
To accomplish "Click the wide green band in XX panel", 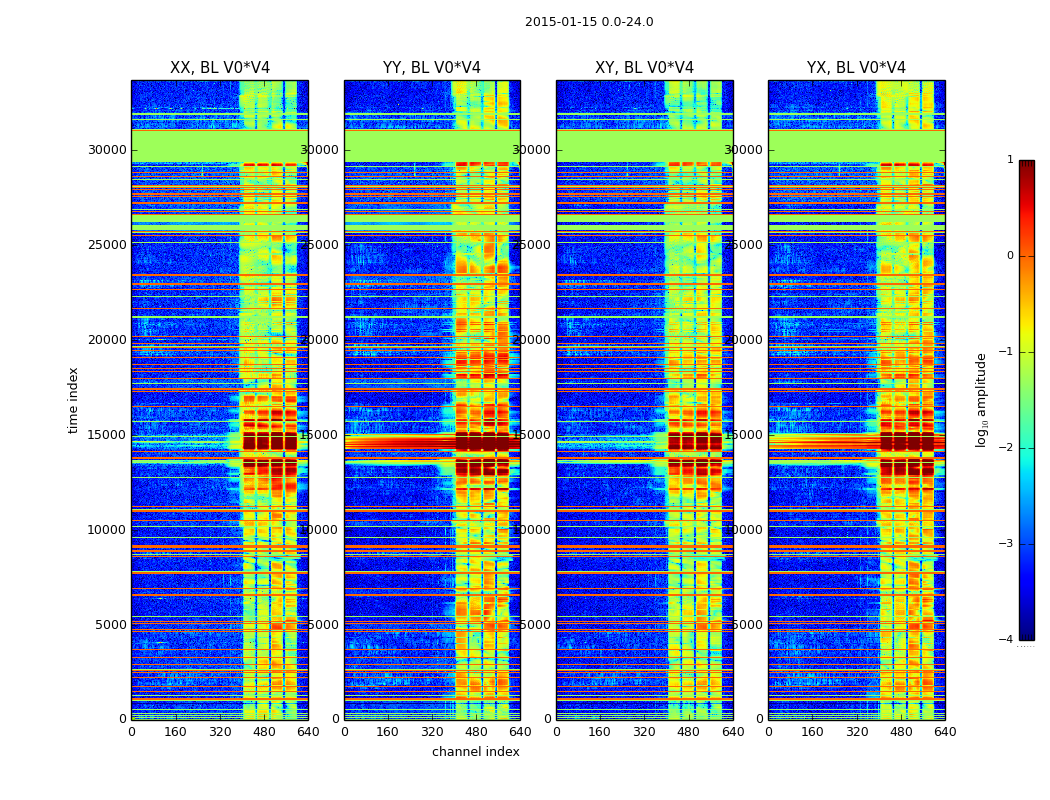I will pos(219,146).
